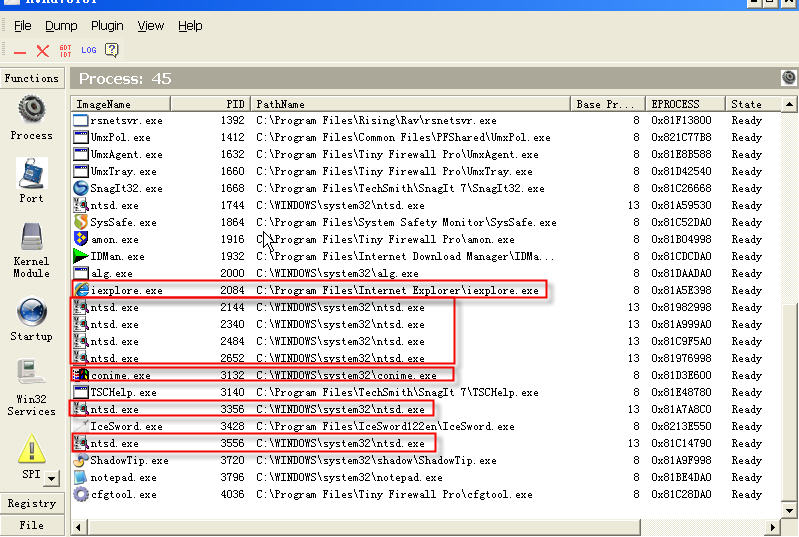Screen dimensions: 799x537
Task: Click the GDT IDT toolbar icon
Action: pos(66,50)
